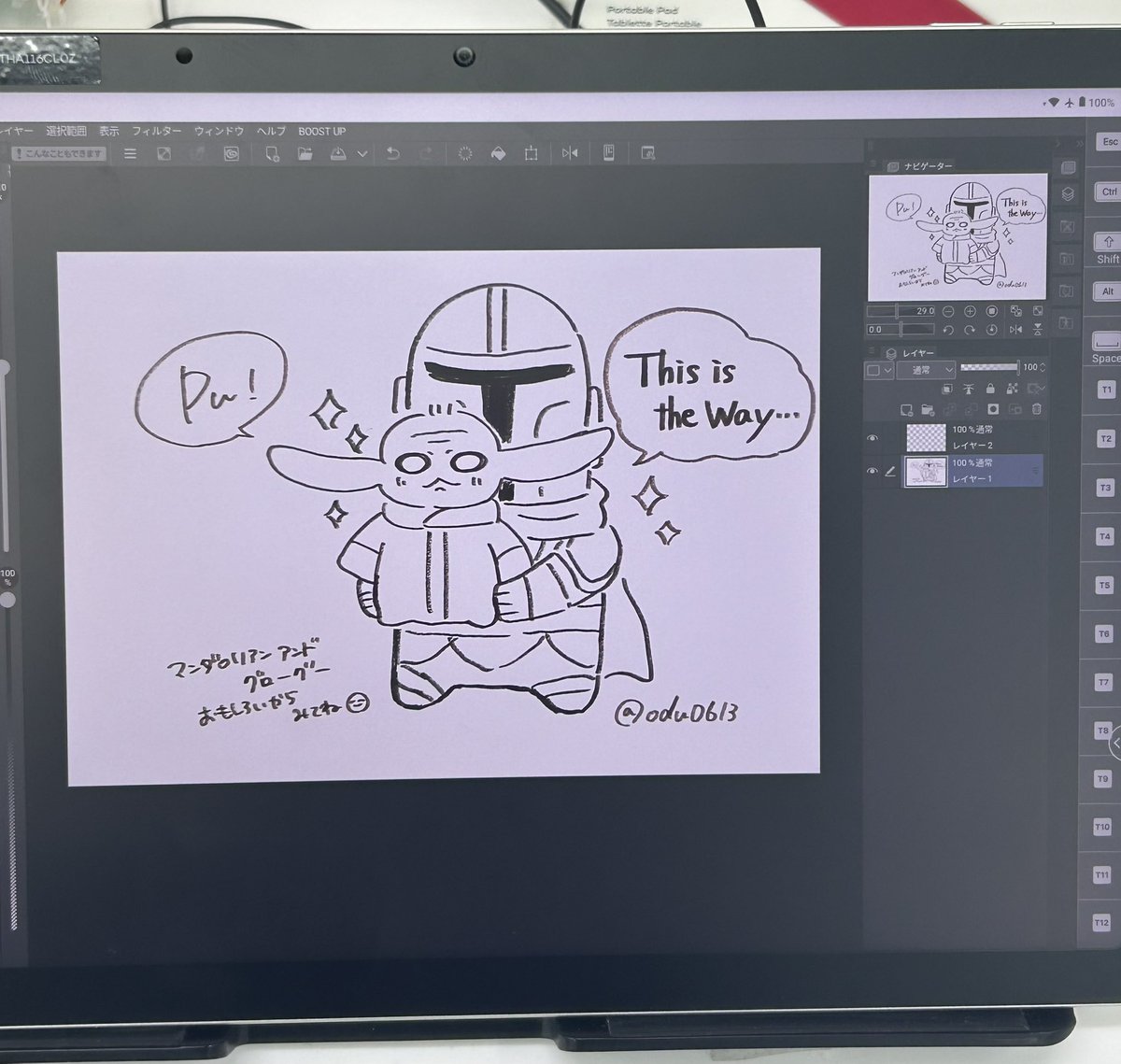This screenshot has height=1064, width=1121.
Task: Redo with the command bar arrow
Action: tap(426, 154)
